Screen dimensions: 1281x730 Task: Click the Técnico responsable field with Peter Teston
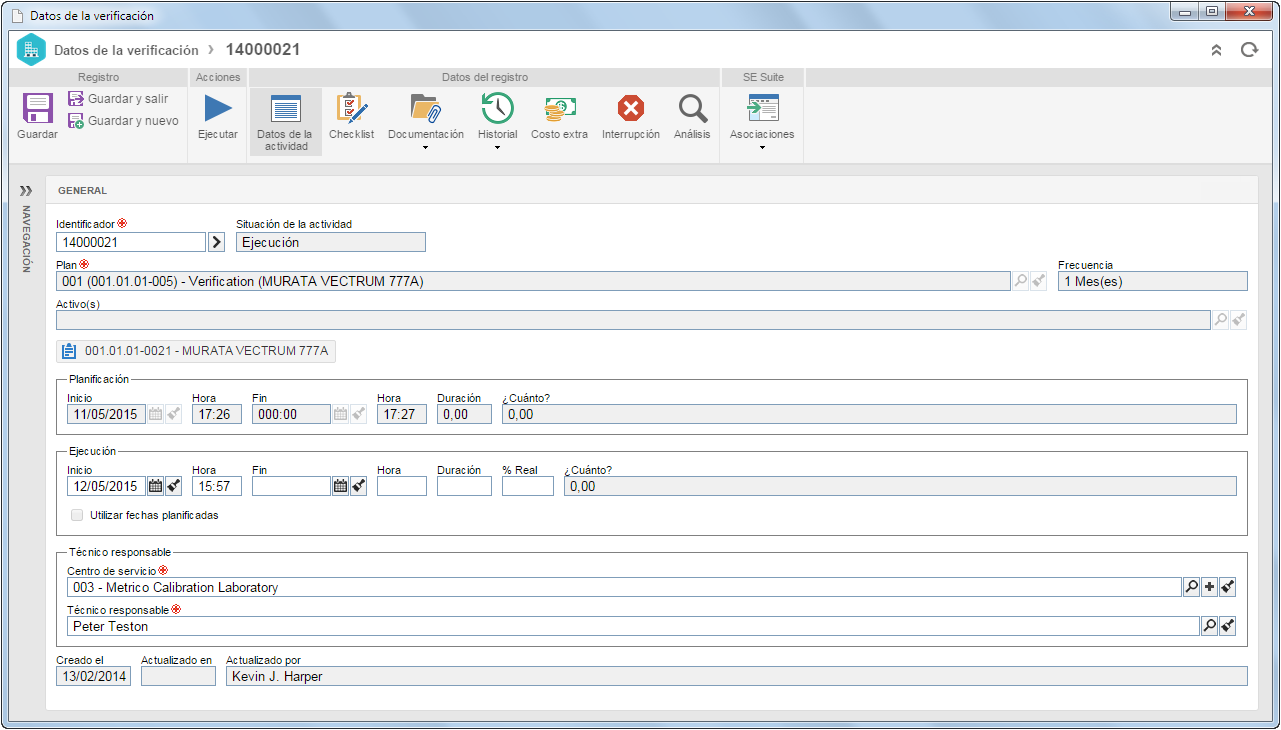pos(633,626)
